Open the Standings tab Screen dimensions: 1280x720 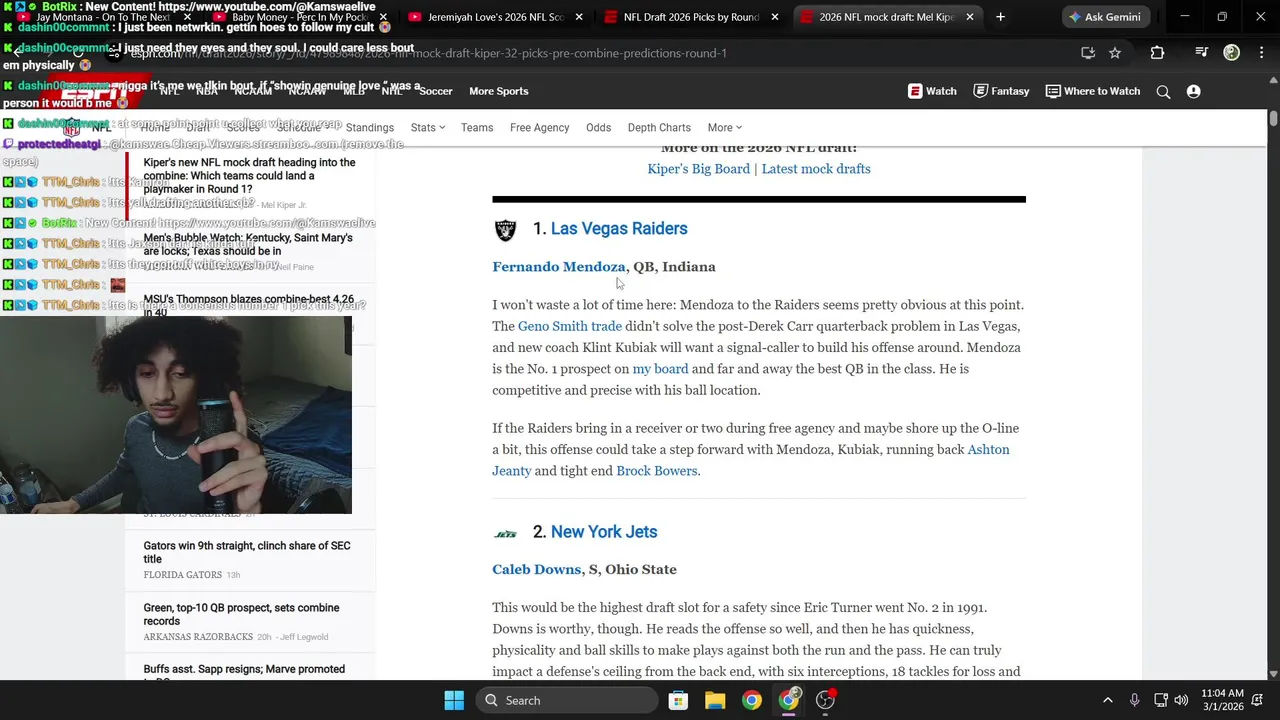369,127
